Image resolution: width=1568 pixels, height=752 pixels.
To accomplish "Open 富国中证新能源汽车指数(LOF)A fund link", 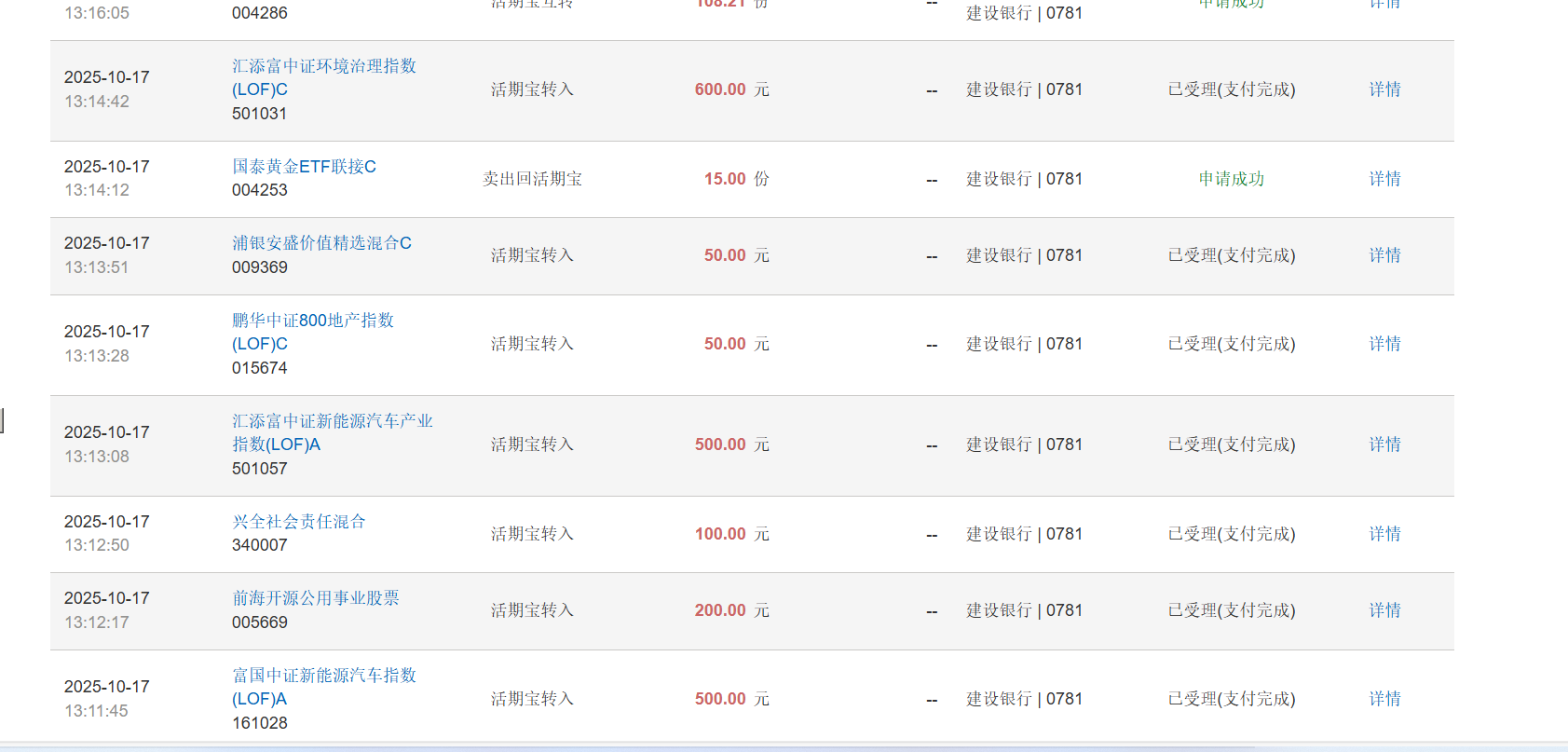I will 323,676.
